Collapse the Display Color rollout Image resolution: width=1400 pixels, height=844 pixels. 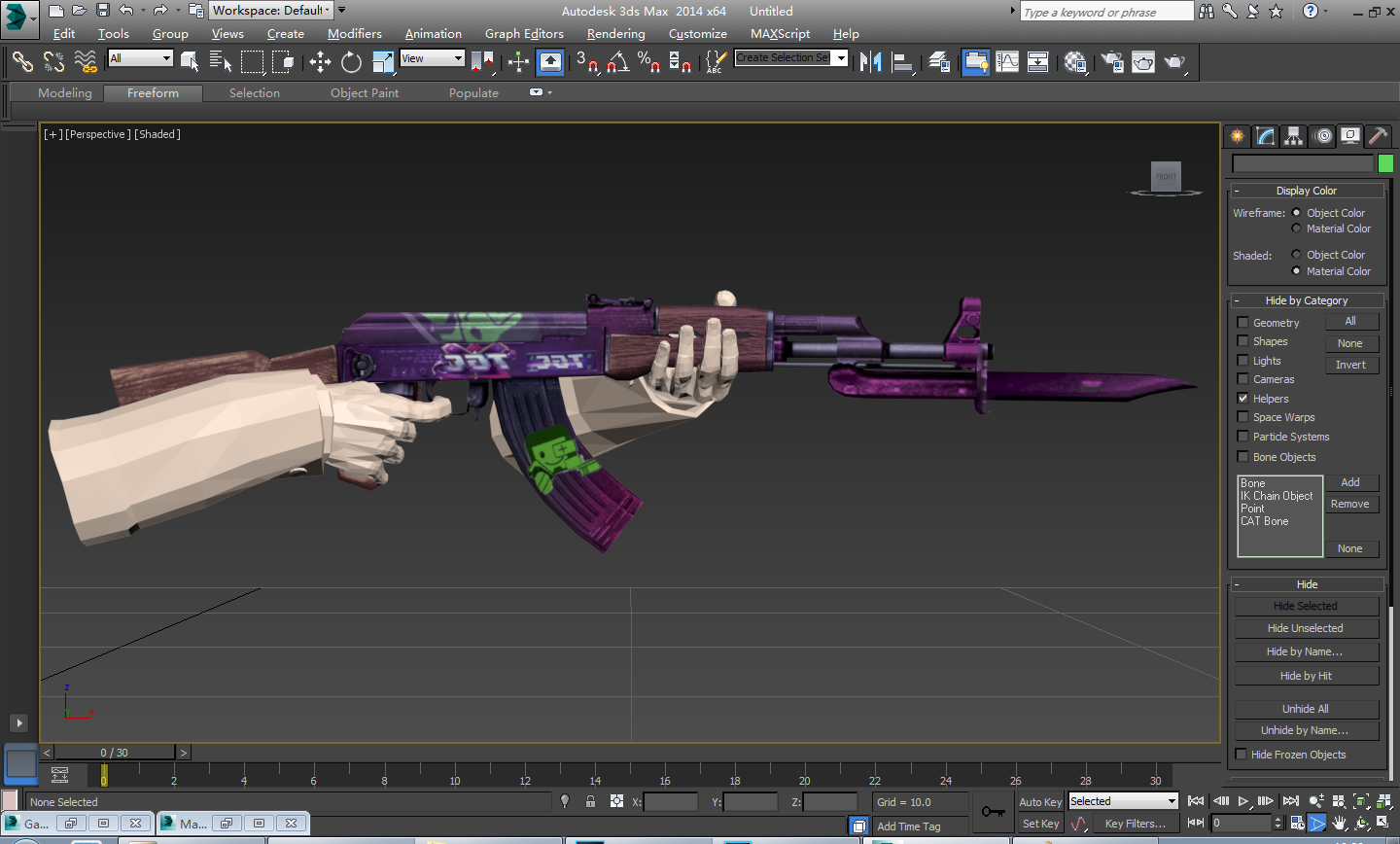1307,191
